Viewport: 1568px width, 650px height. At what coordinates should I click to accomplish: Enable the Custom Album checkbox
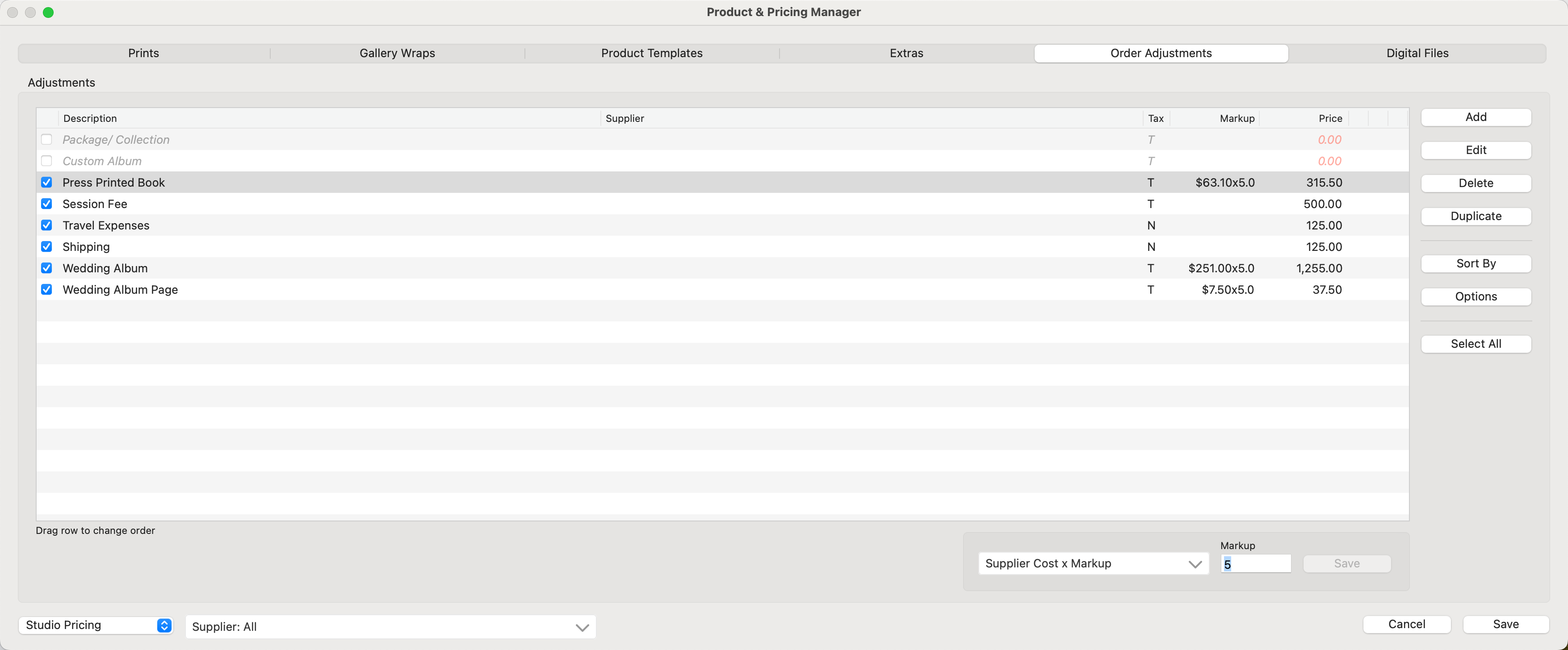click(46, 161)
